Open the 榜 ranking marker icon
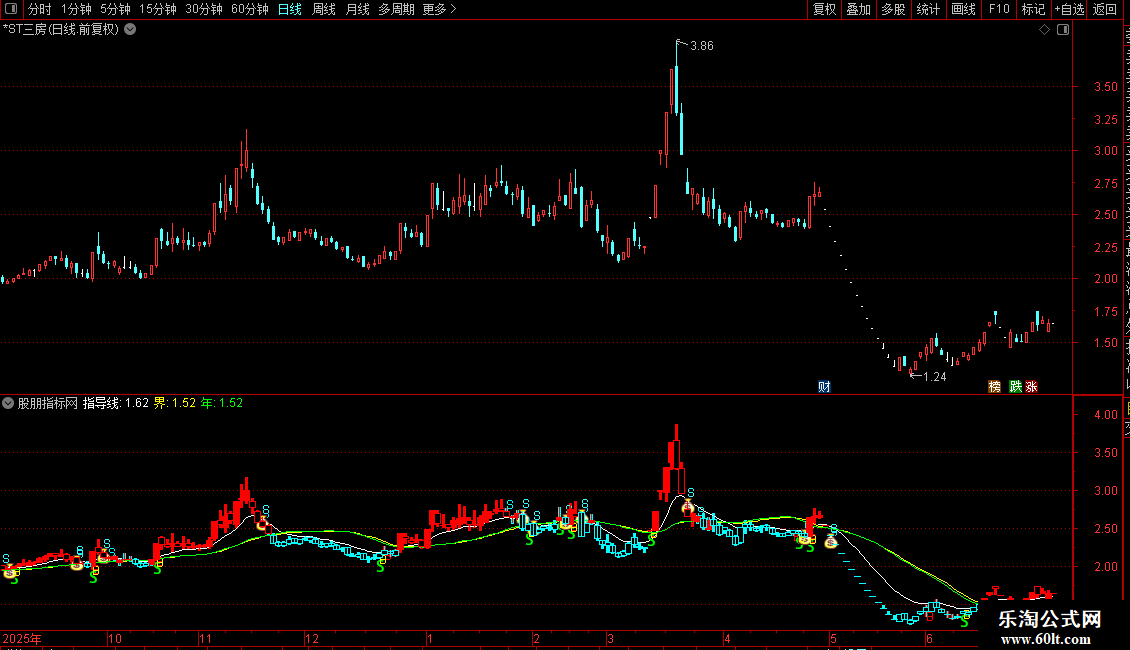 995,387
